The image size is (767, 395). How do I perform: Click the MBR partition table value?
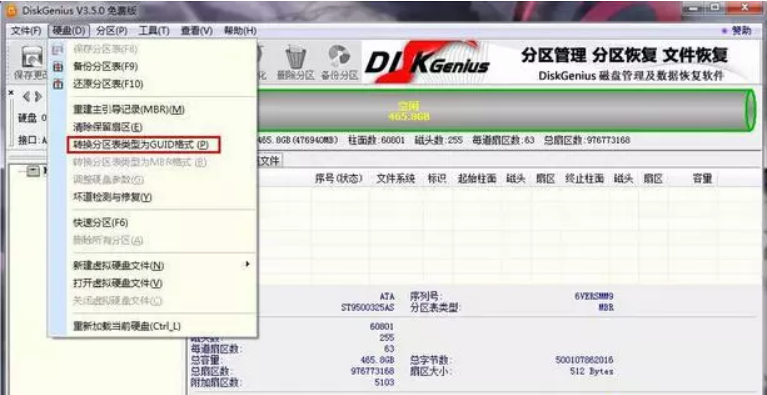pyautogui.click(x=606, y=308)
